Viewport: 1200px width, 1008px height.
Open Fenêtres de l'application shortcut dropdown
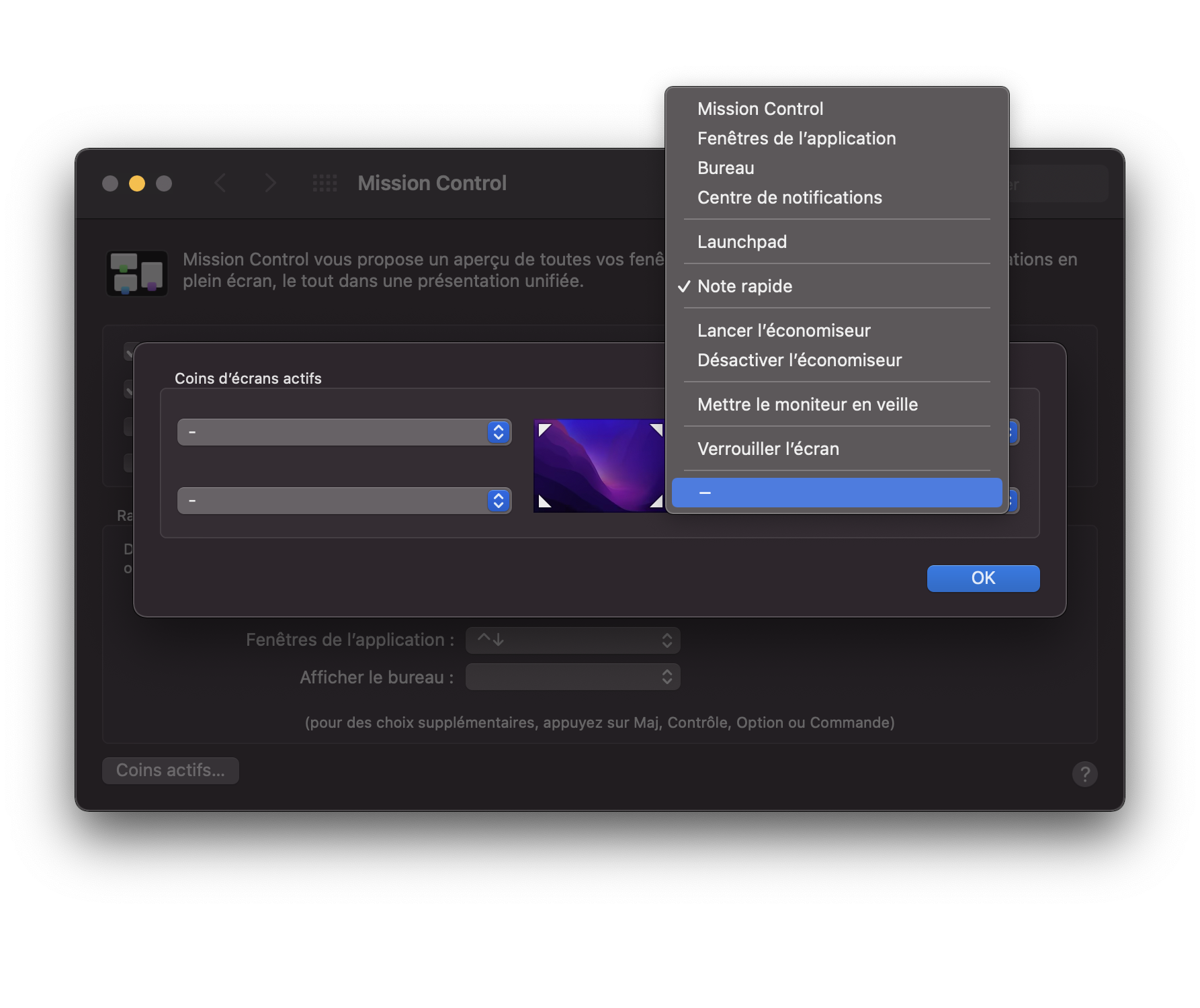click(573, 640)
